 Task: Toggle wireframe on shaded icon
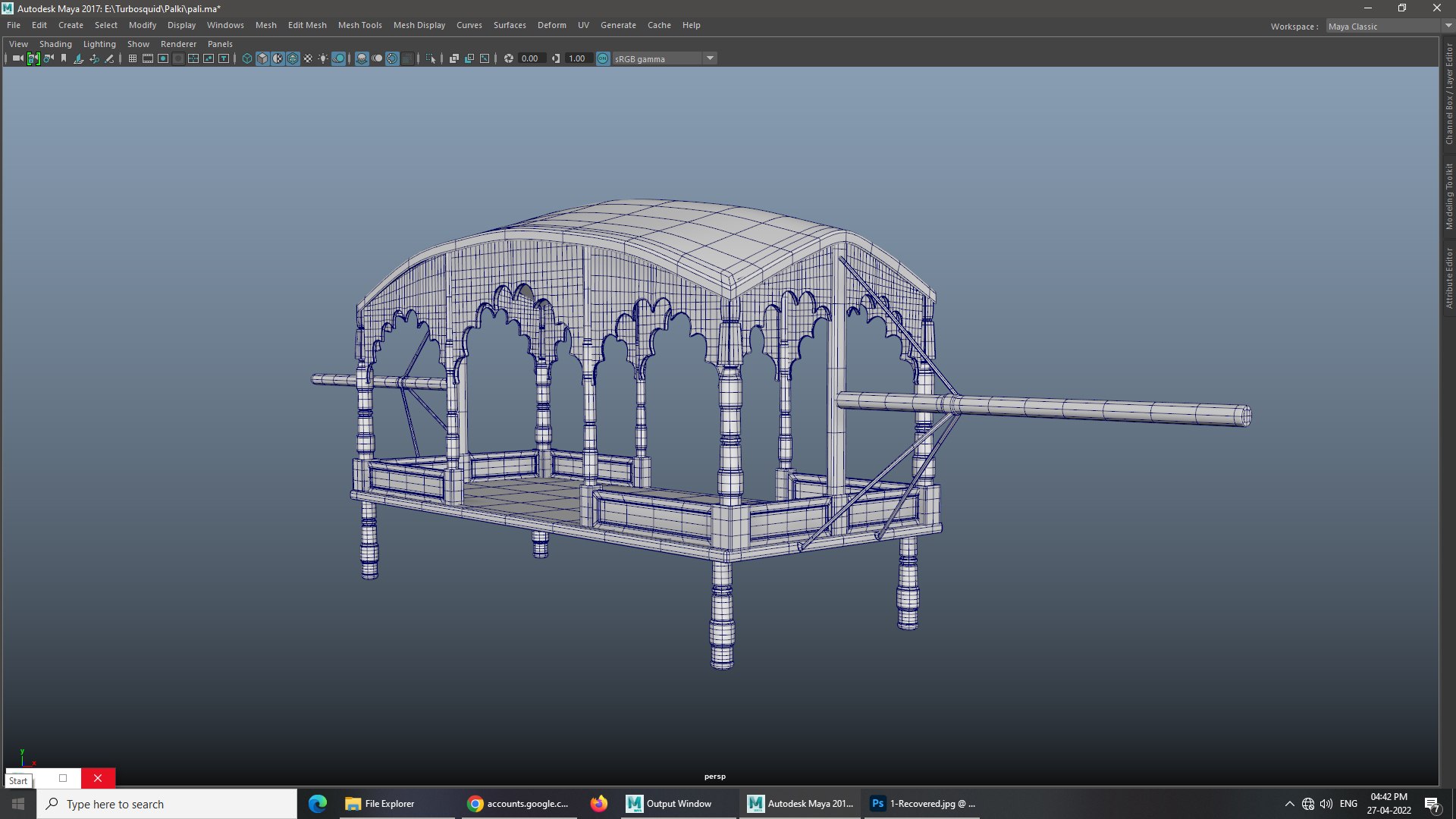coord(293,58)
